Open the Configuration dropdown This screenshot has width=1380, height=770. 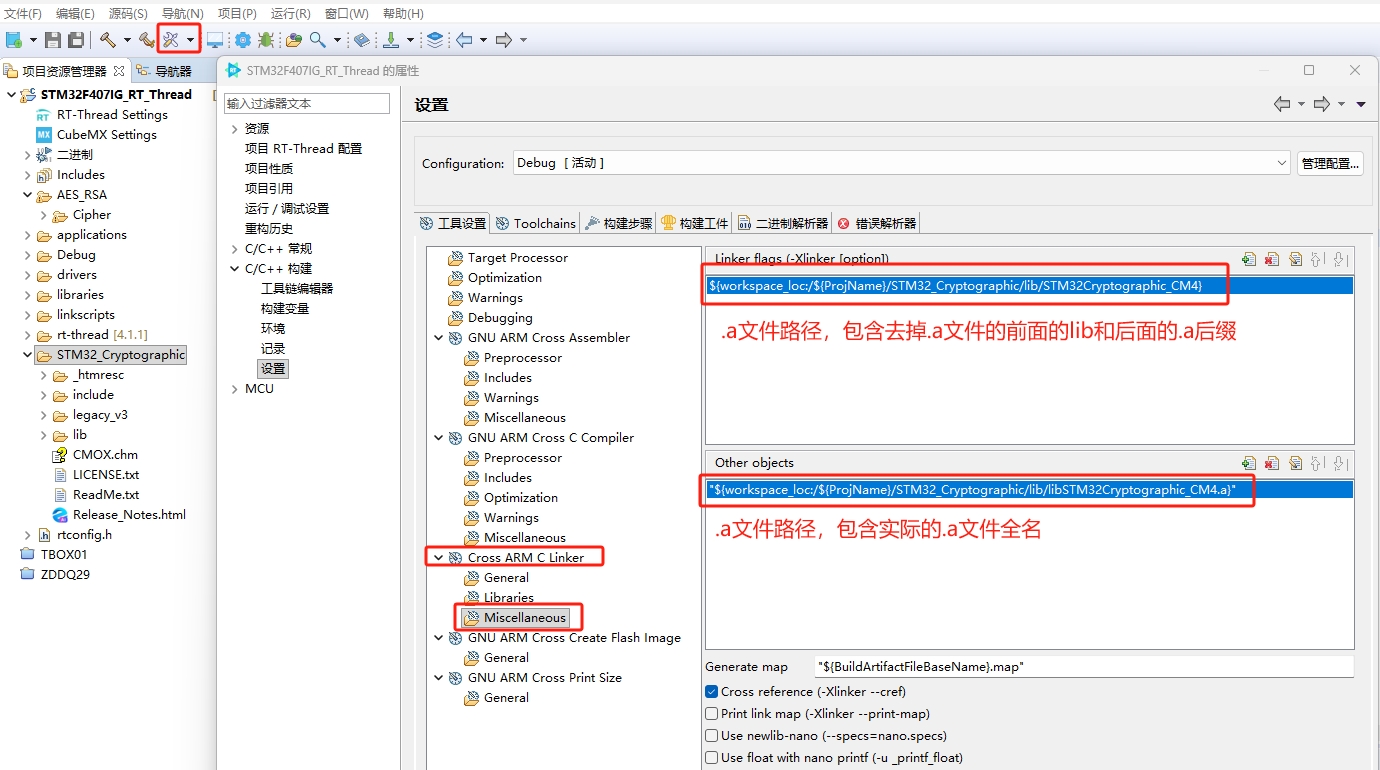click(x=902, y=163)
